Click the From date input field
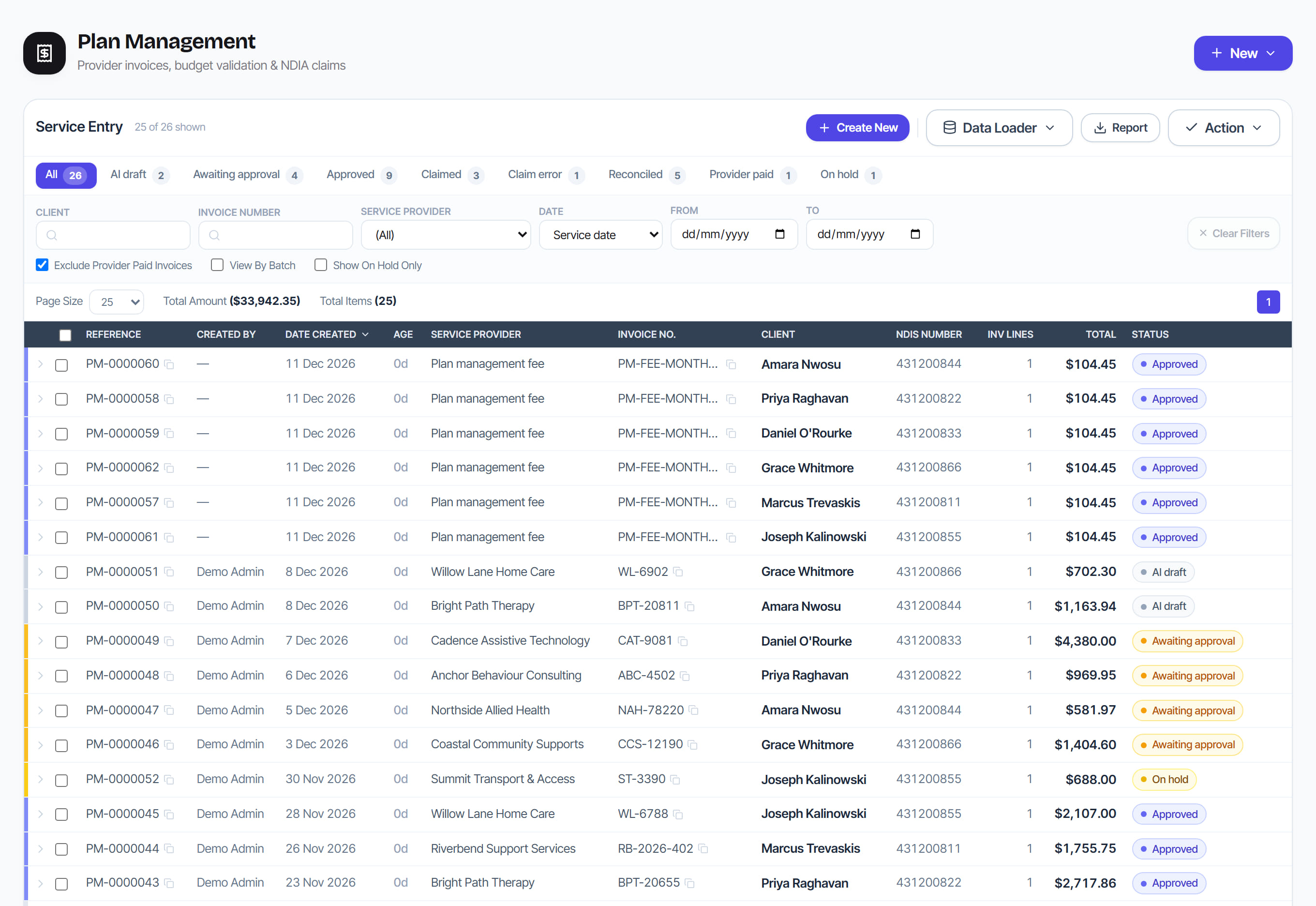Screen dimensions: 1316x906 pos(734,234)
